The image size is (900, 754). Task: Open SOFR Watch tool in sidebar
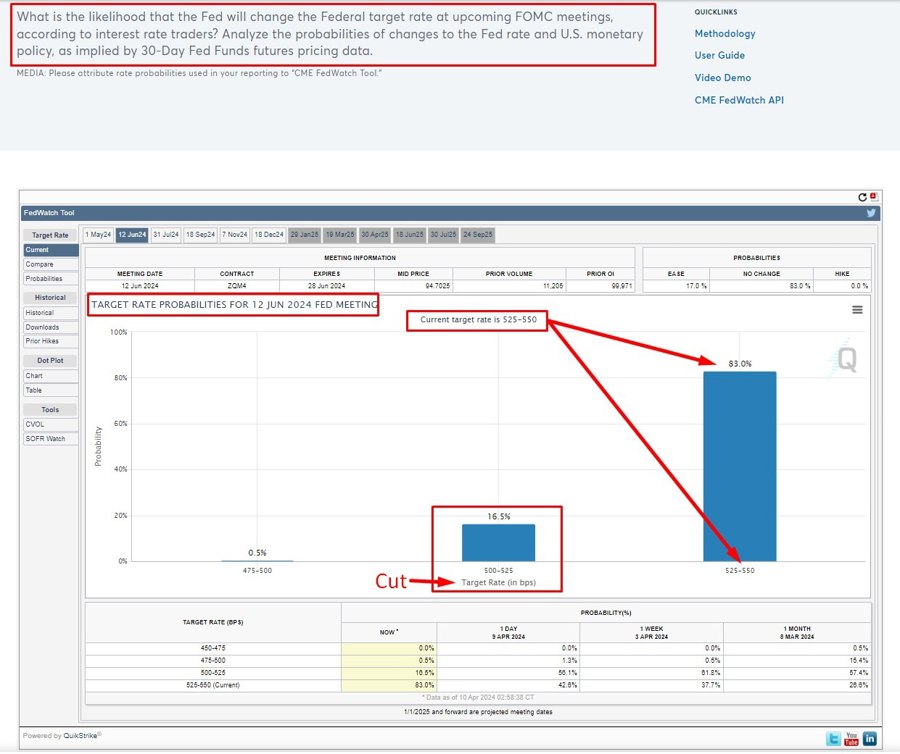point(51,439)
